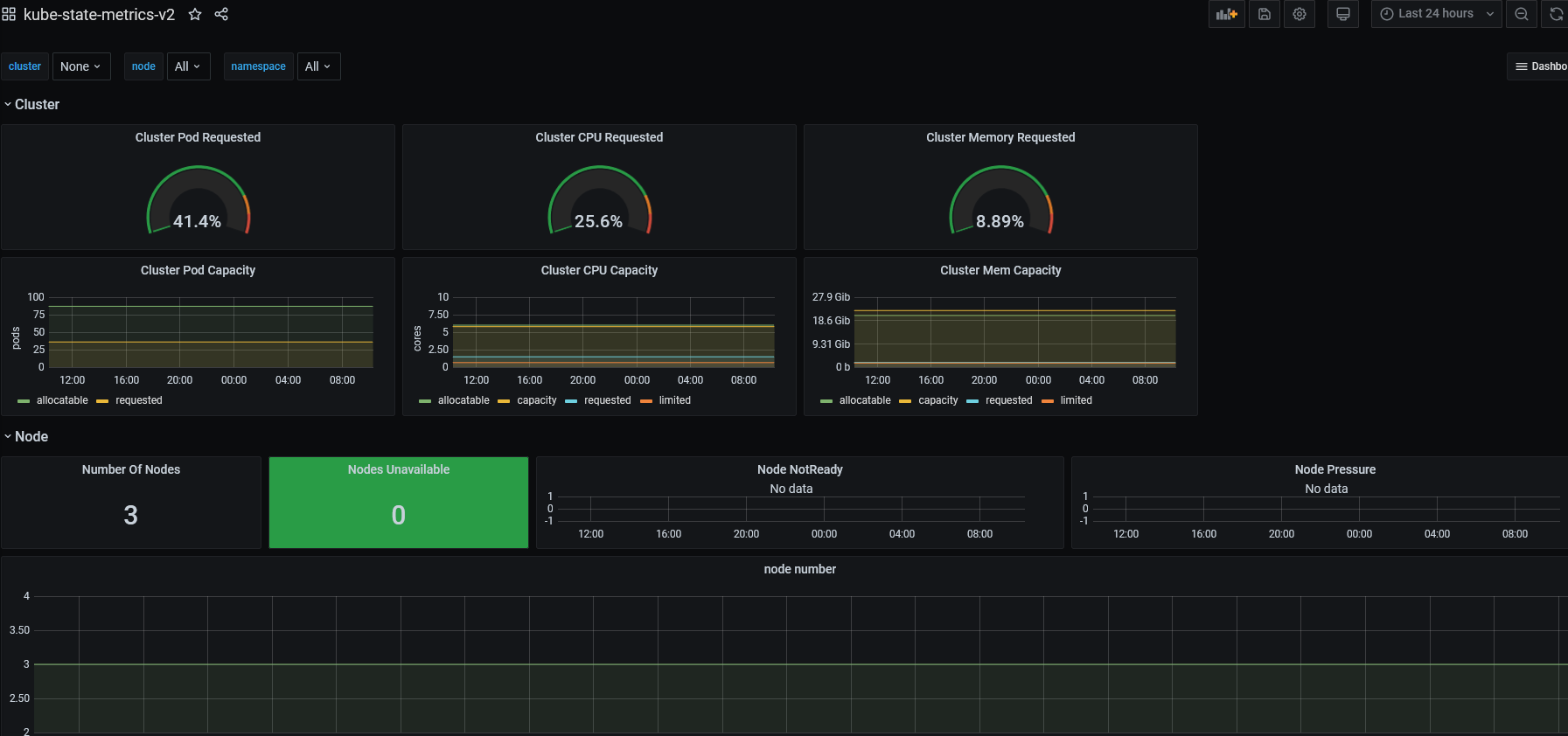Zoom out the time range
1568x736 pixels.
pos(1522,14)
